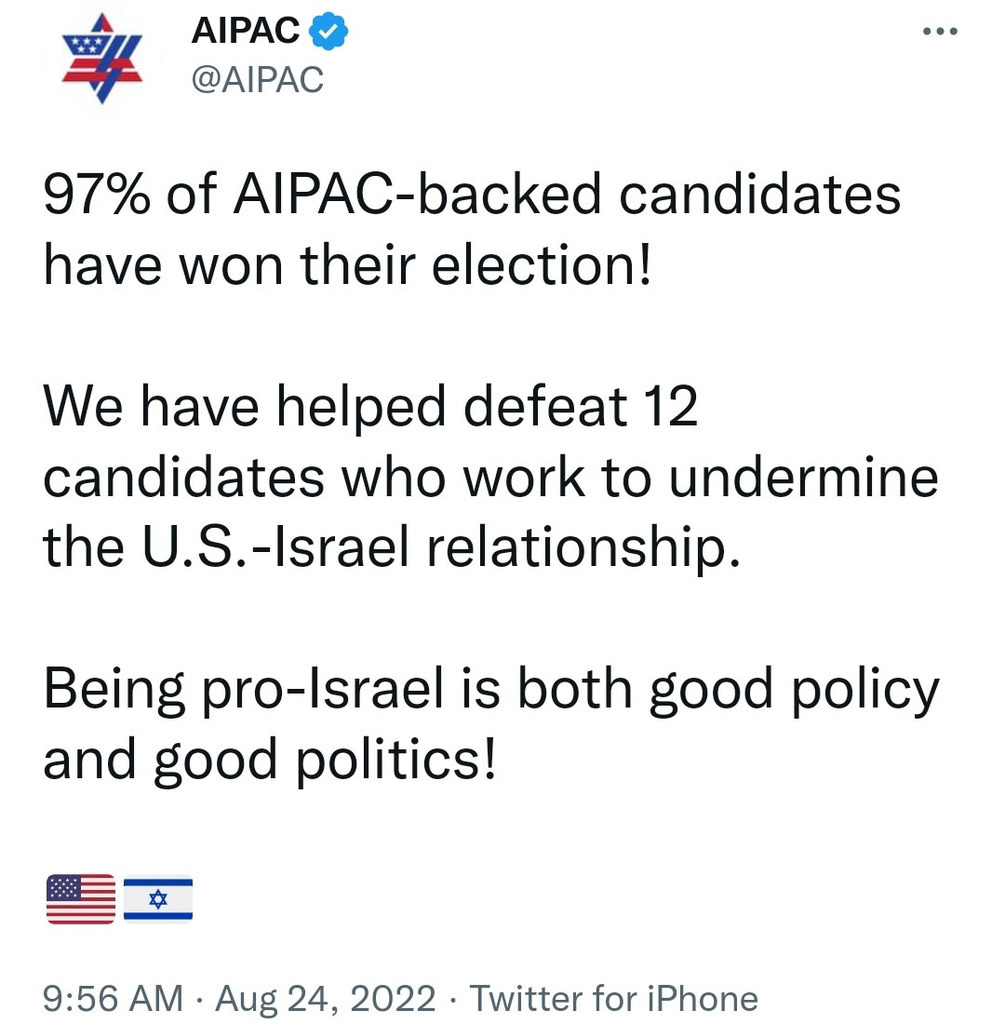This screenshot has height=1024, width=1005.
Task: Click the word "candidates" in the first line
Action: [760, 195]
